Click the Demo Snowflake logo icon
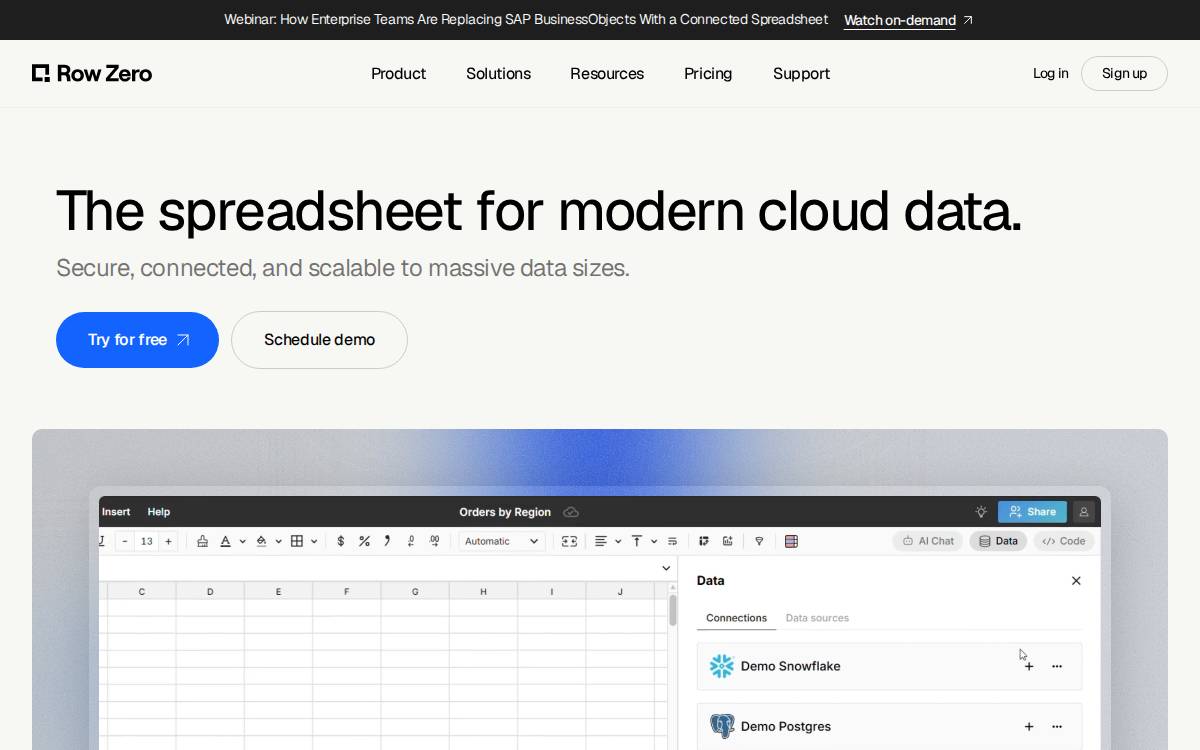 tap(722, 666)
